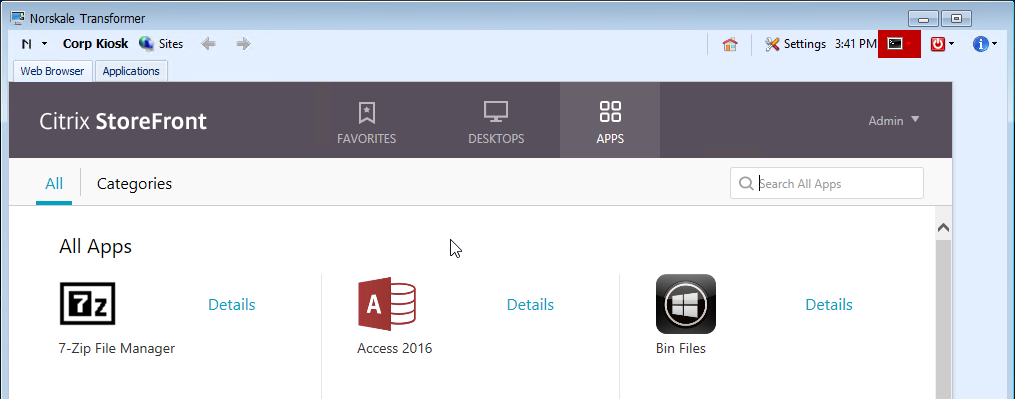1015x399 pixels.
Task: Click in the Search All Apps field
Action: [827, 183]
